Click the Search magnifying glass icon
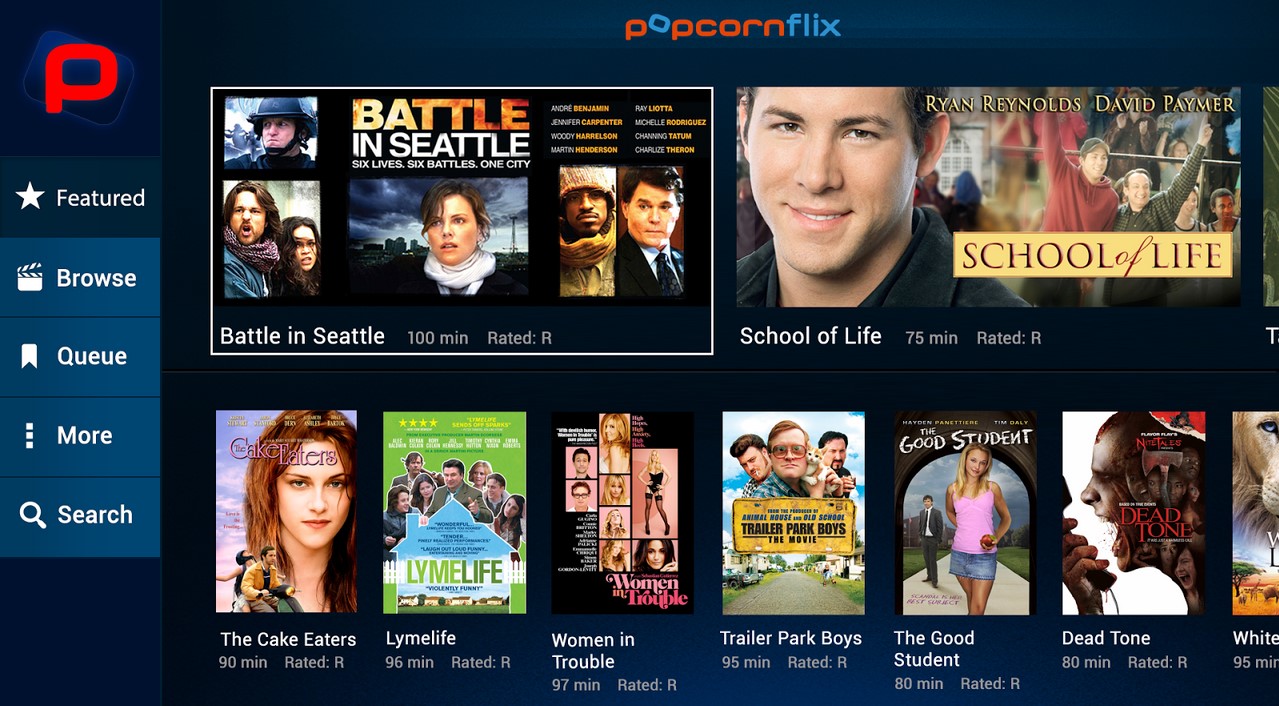 (x=32, y=515)
